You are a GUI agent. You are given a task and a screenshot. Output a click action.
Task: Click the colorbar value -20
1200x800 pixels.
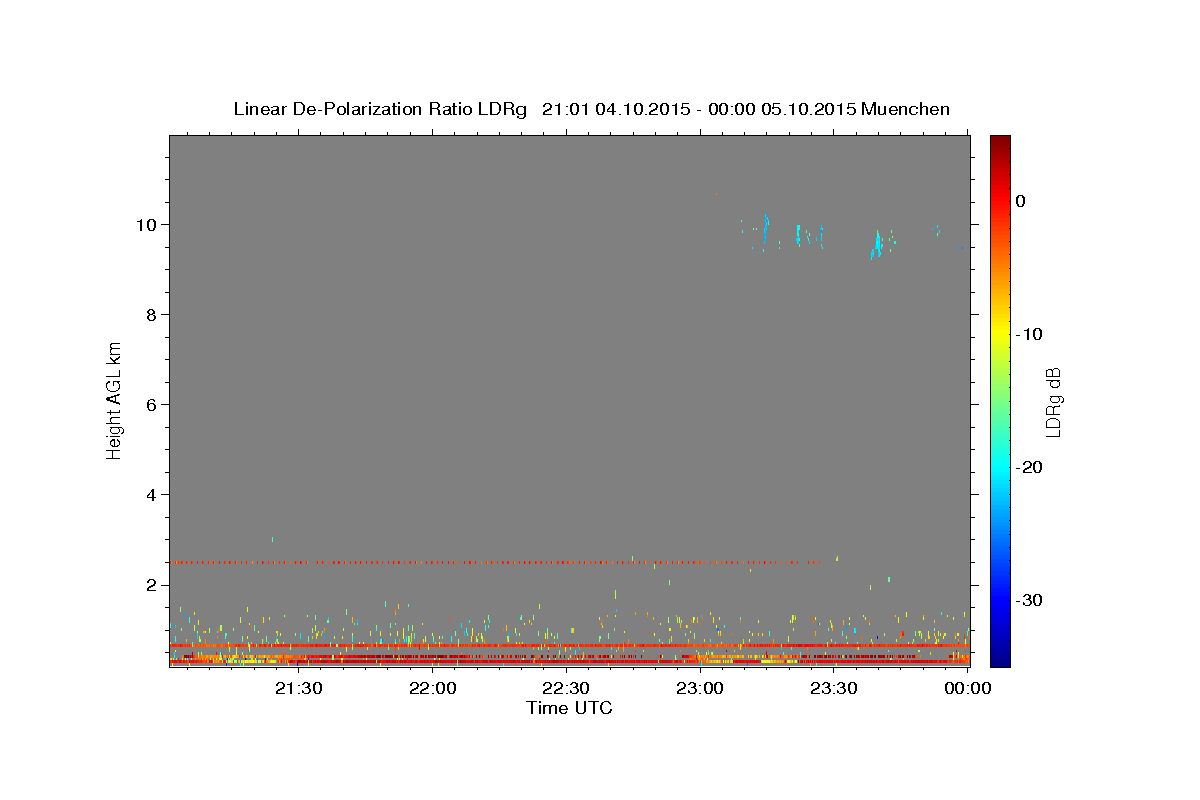click(x=1031, y=467)
